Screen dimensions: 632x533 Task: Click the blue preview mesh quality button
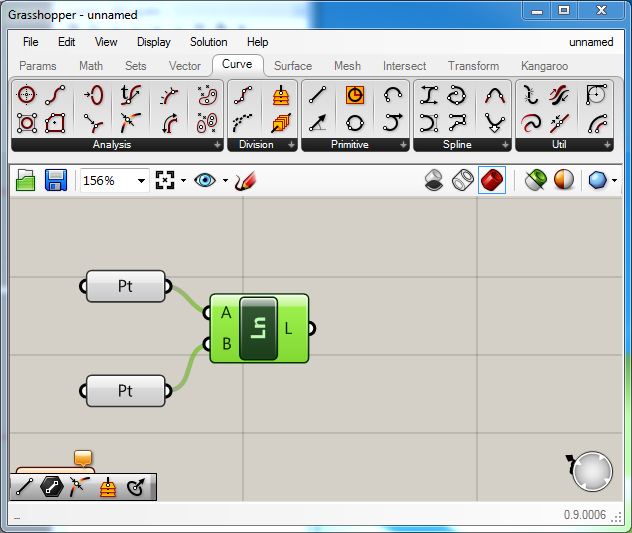click(x=597, y=180)
